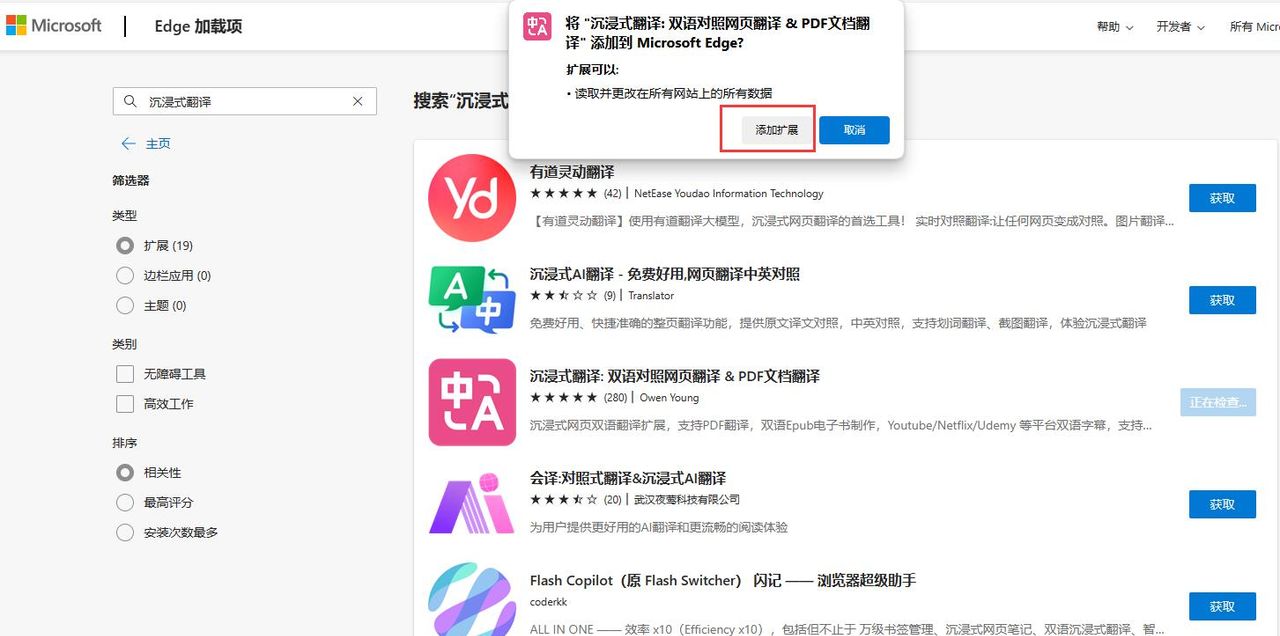Click 取消 to dismiss the dialog
1280x636 pixels.
pos(854,130)
